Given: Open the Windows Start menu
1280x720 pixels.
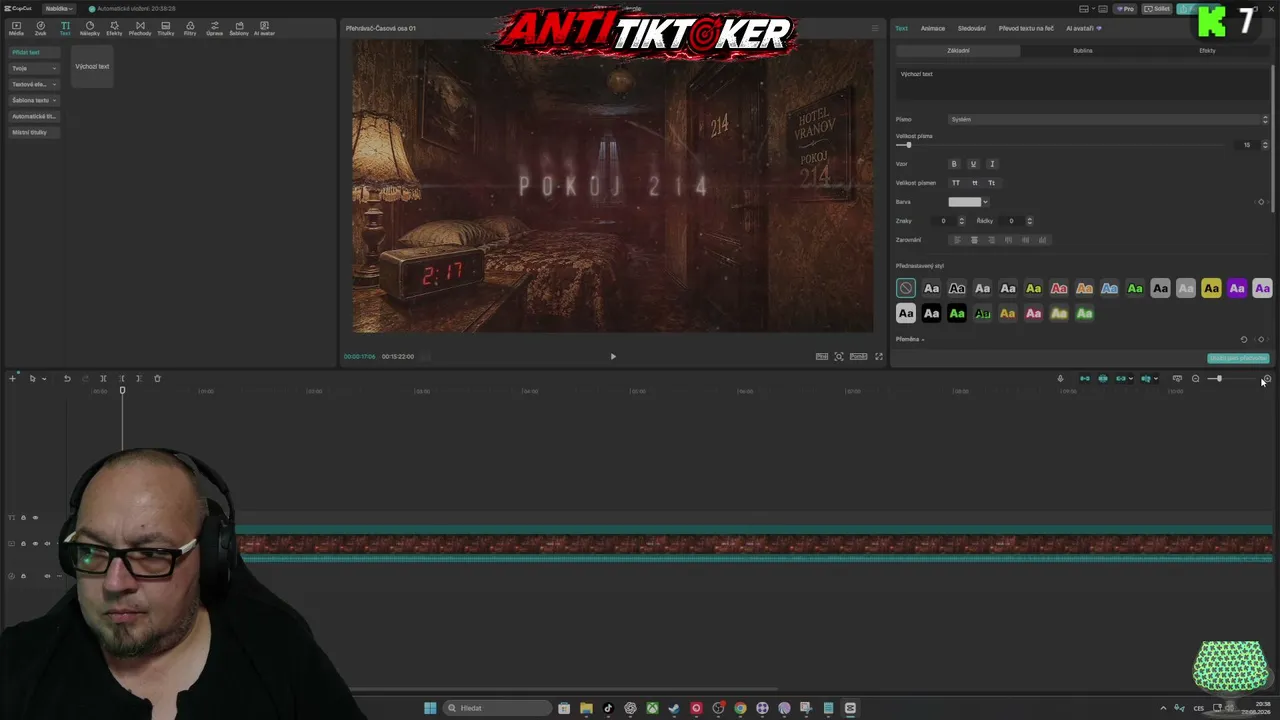Looking at the screenshot, I should point(430,708).
